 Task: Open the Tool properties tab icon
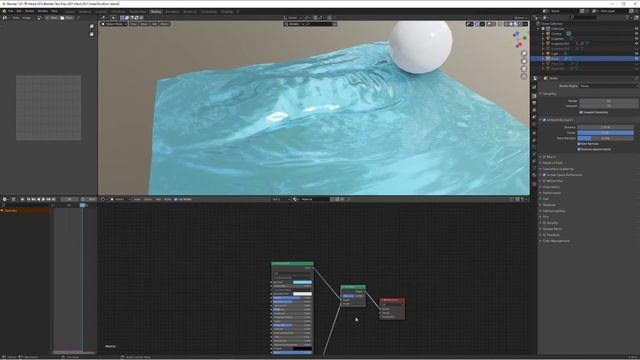534,87
